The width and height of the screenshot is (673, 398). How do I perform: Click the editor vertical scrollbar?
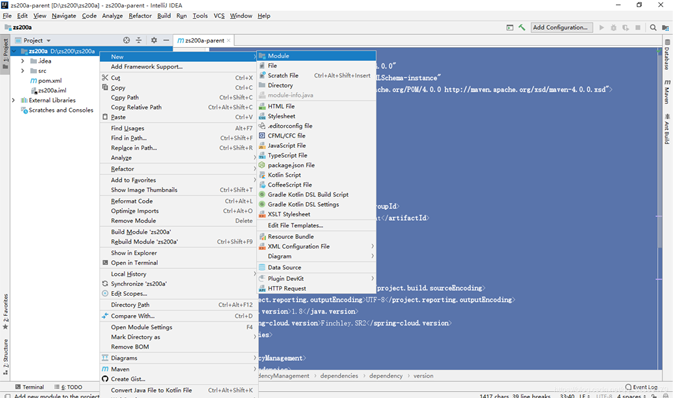pyautogui.click(x=659, y=150)
